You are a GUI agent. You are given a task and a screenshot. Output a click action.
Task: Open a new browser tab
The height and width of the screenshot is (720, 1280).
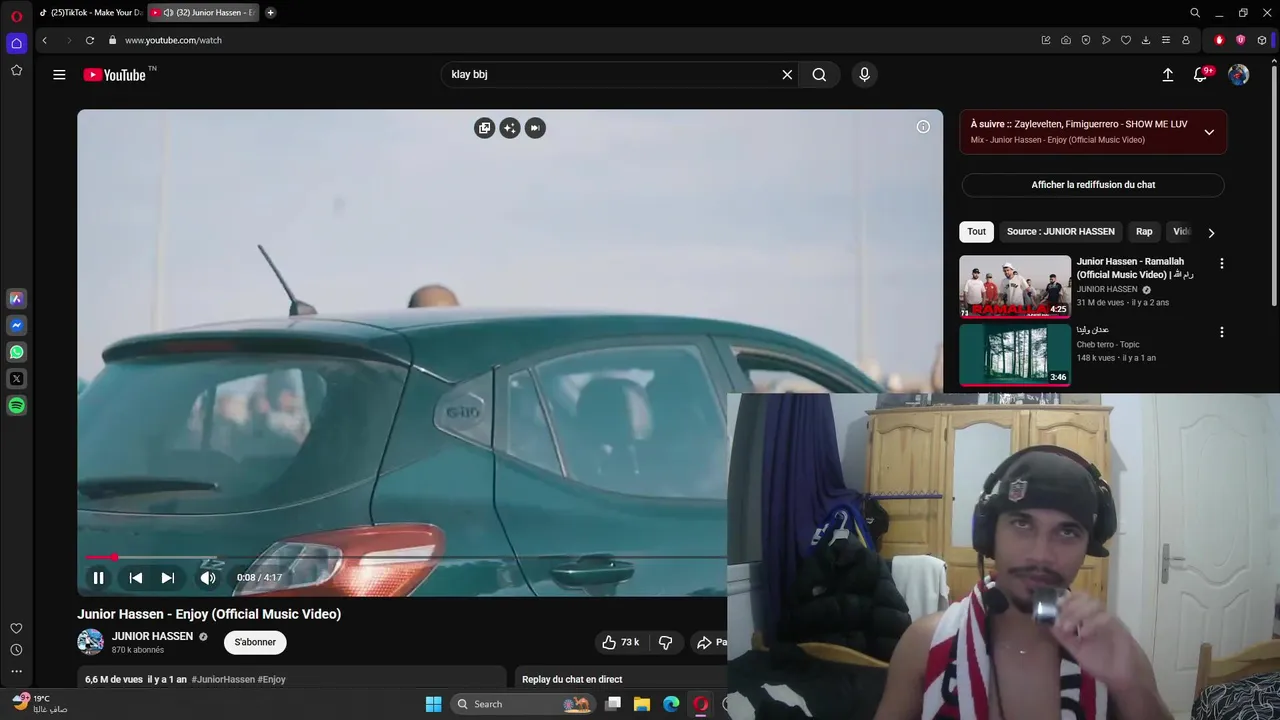[270, 13]
